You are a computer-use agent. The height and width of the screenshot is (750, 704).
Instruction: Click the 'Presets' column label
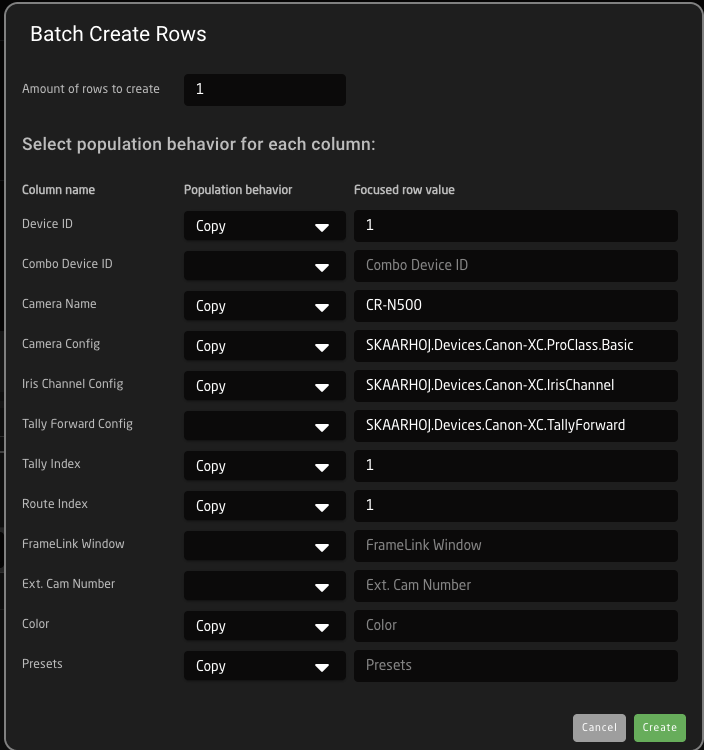click(x=42, y=664)
